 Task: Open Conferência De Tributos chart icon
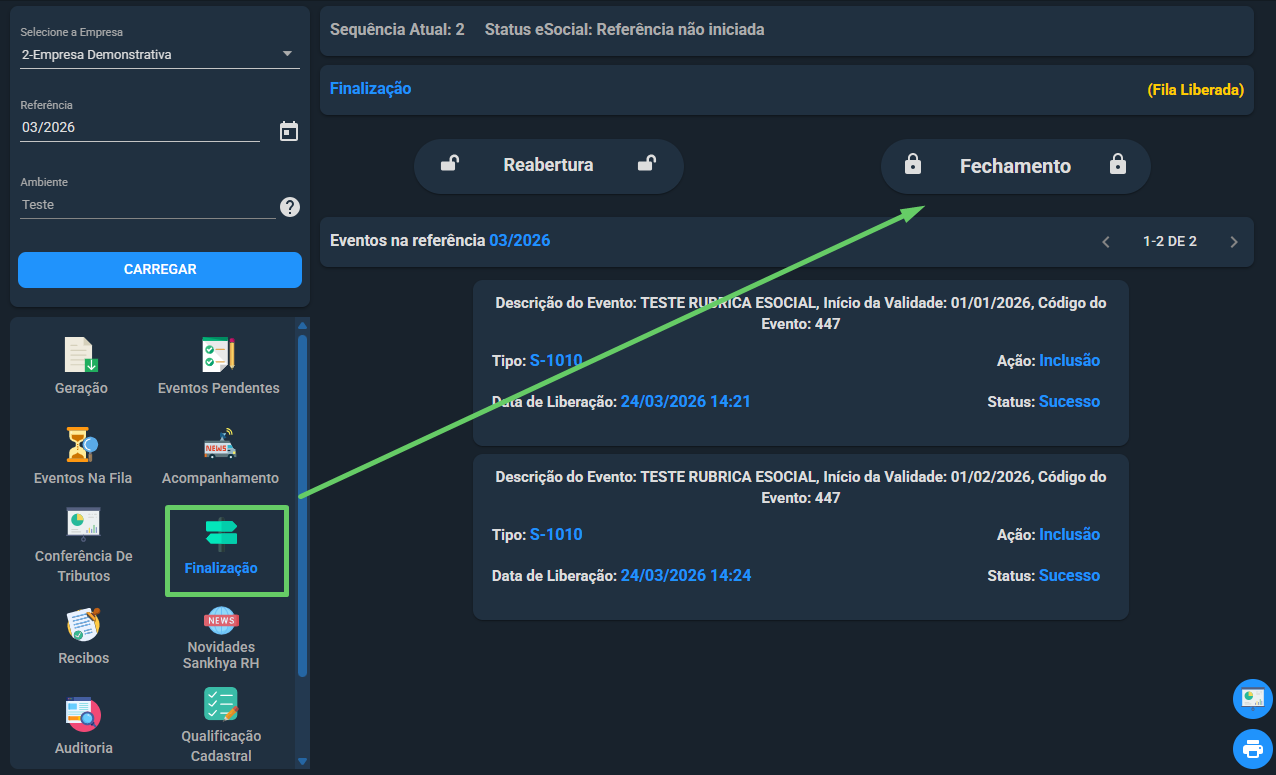(x=83, y=522)
